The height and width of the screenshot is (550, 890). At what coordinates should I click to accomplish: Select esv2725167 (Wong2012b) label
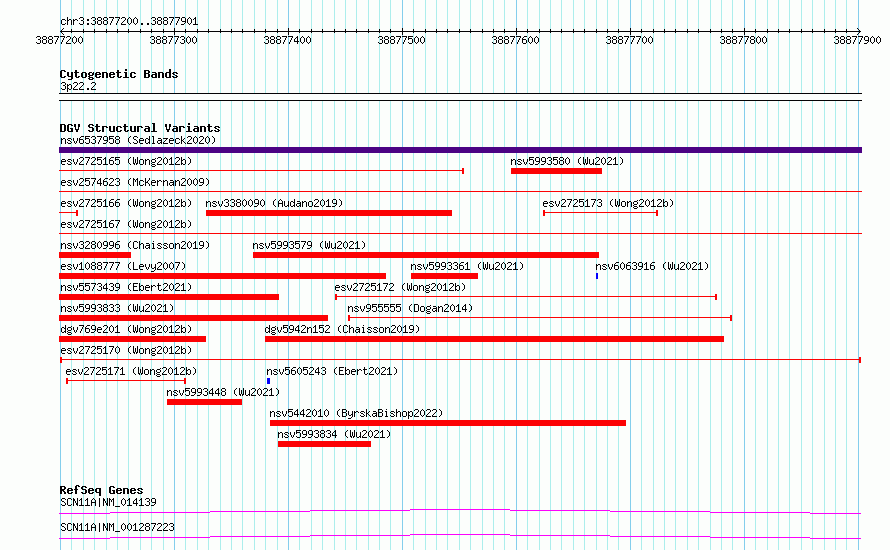[126, 224]
